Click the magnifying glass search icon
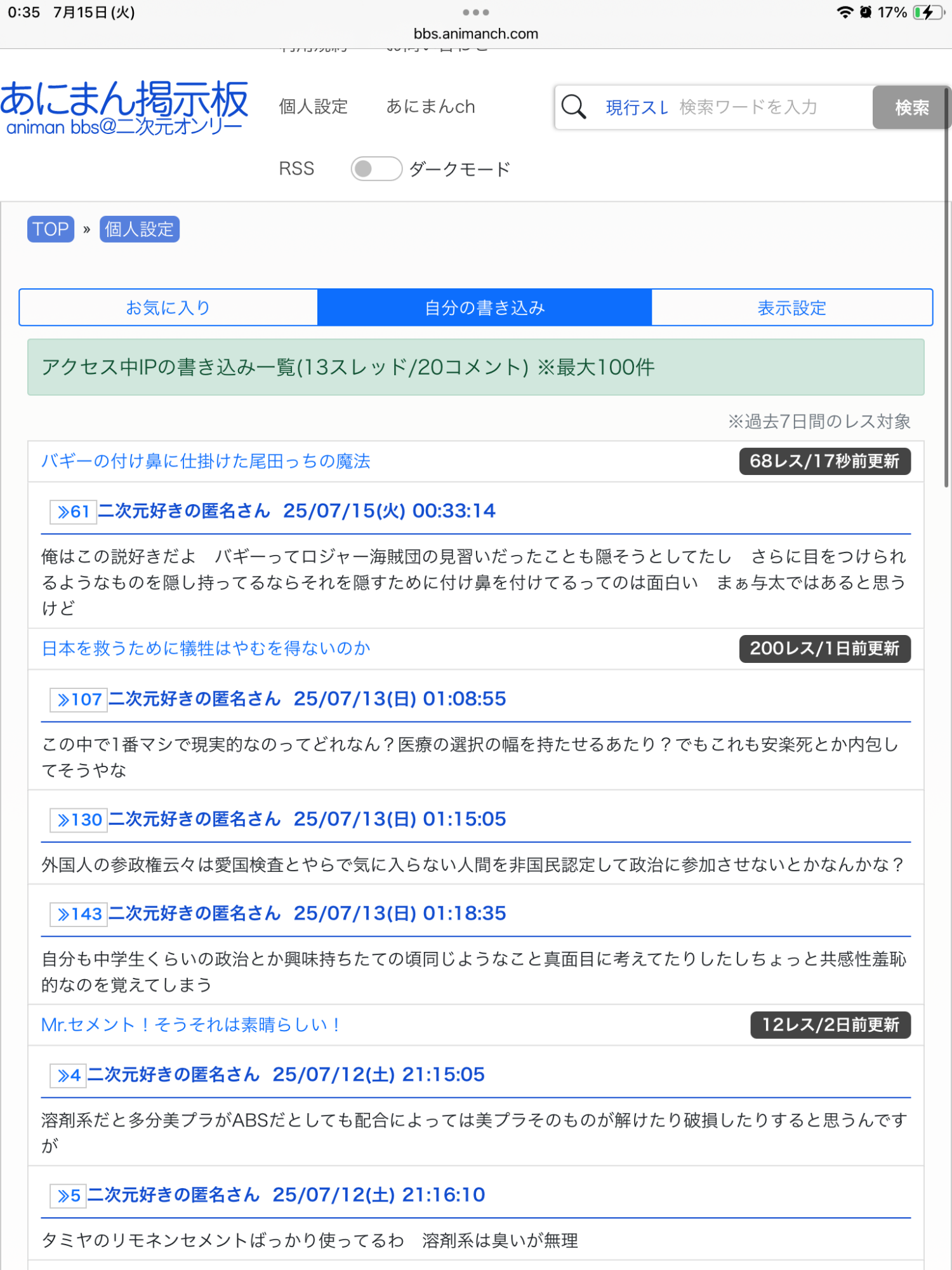952x1270 pixels. tap(574, 107)
